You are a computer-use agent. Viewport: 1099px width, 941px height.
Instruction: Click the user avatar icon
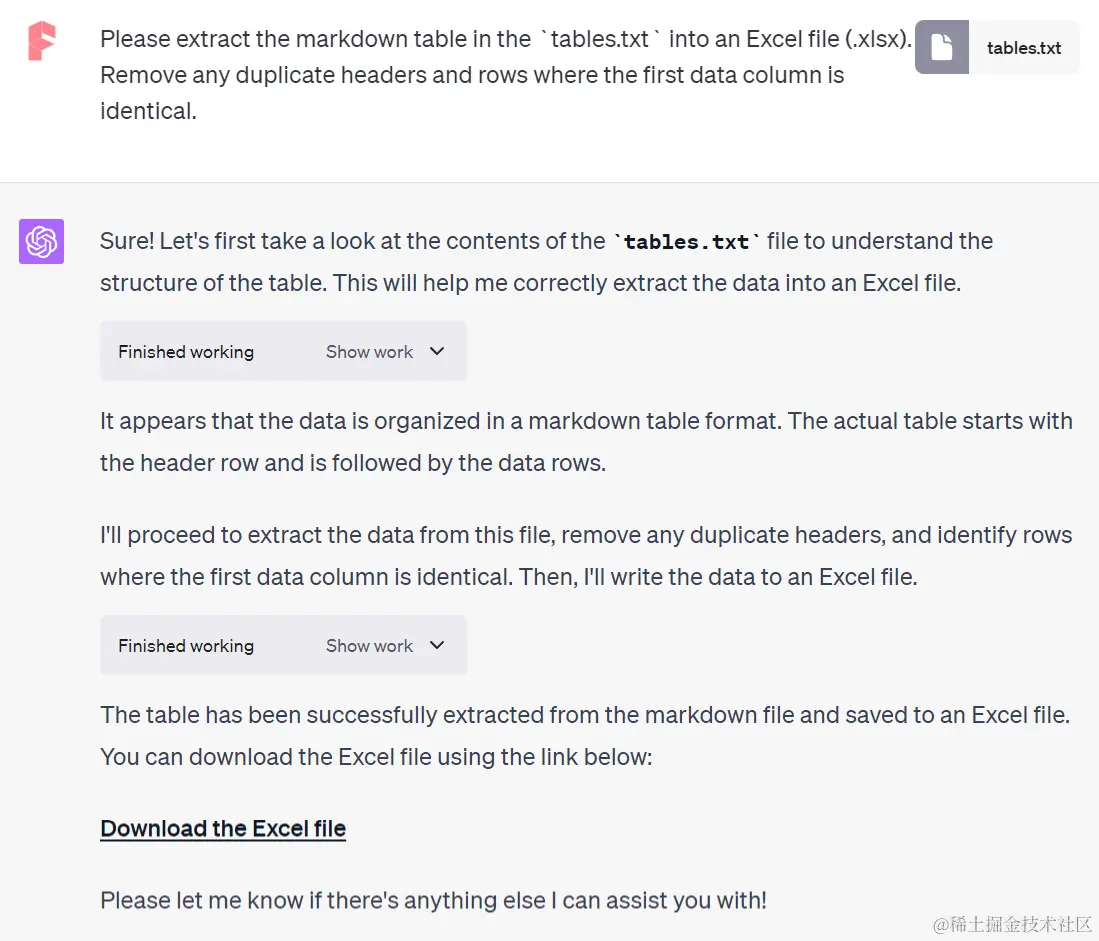pos(41,41)
